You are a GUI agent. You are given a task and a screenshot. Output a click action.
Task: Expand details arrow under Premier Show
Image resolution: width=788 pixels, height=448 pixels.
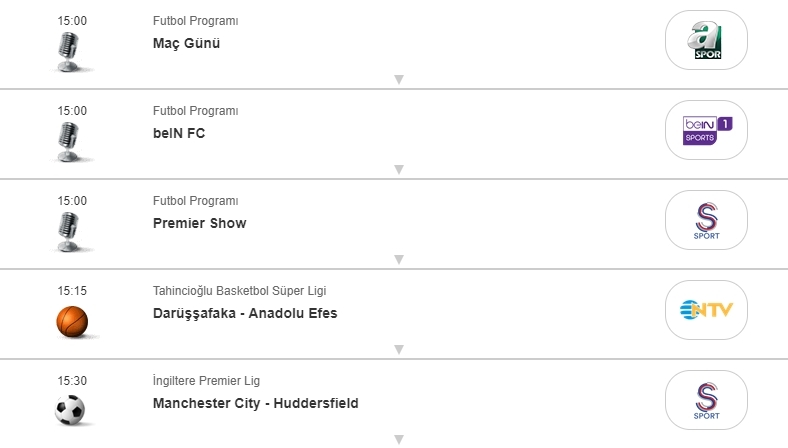[x=398, y=260]
